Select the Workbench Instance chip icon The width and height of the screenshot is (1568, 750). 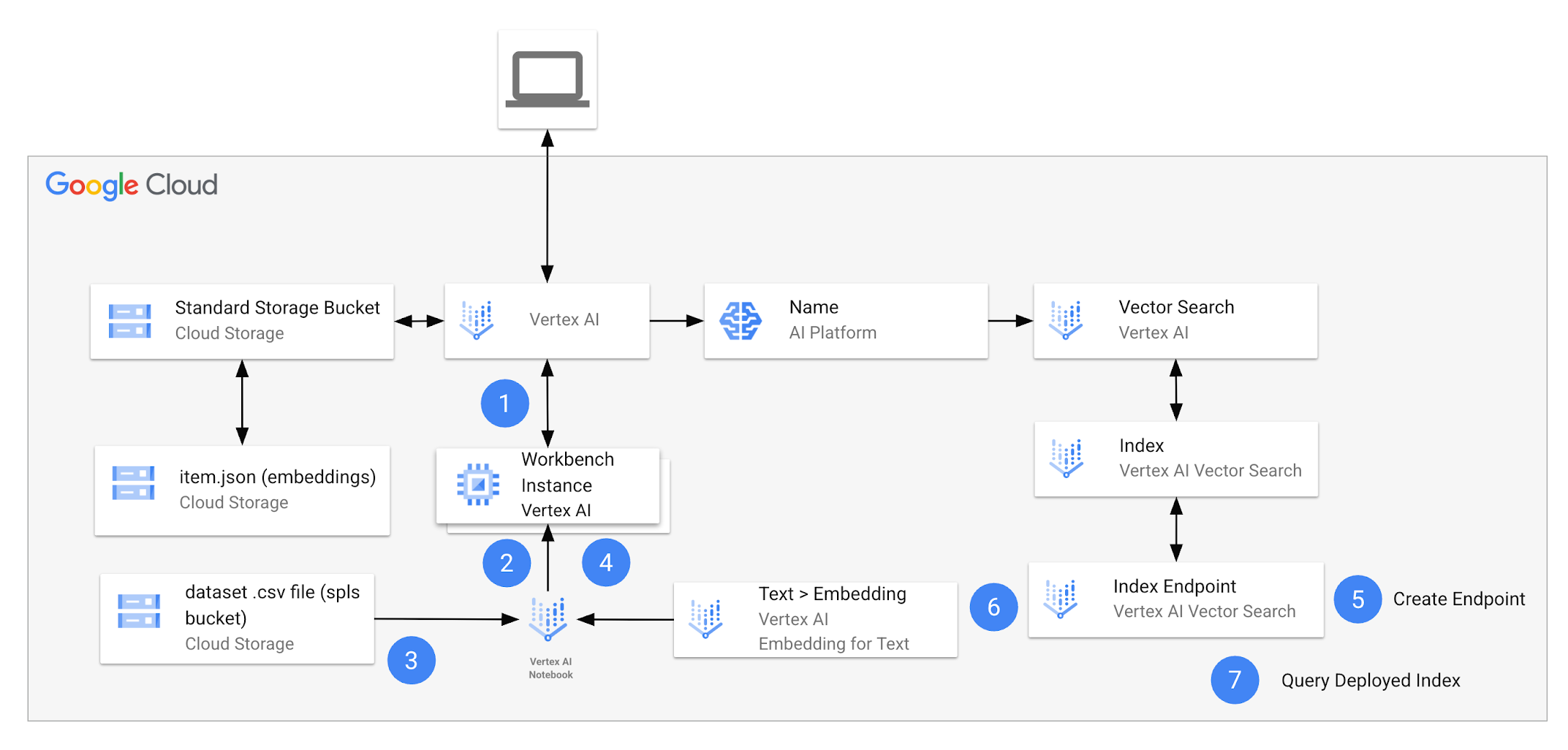click(x=478, y=484)
